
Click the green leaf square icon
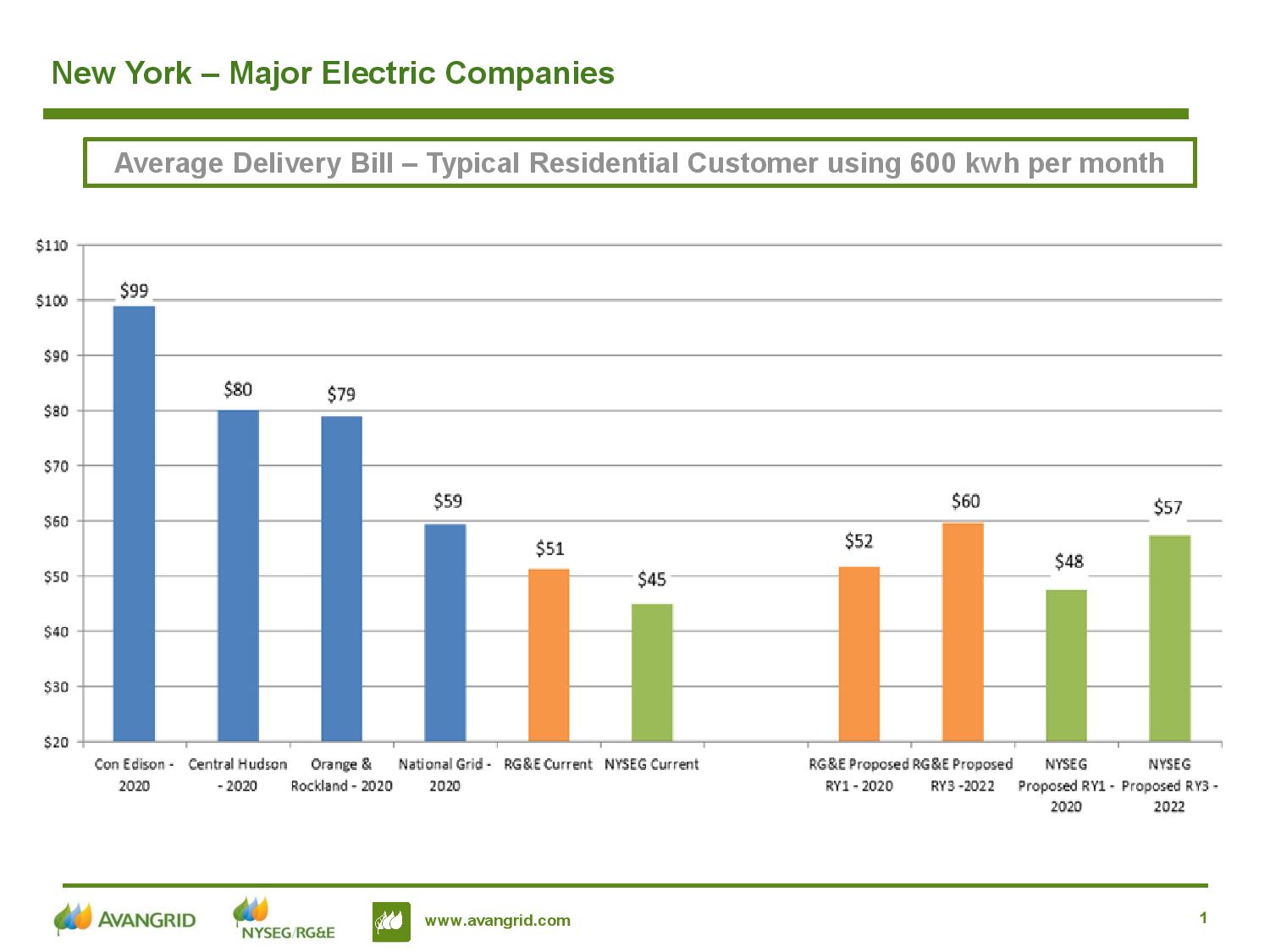pyautogui.click(x=391, y=922)
